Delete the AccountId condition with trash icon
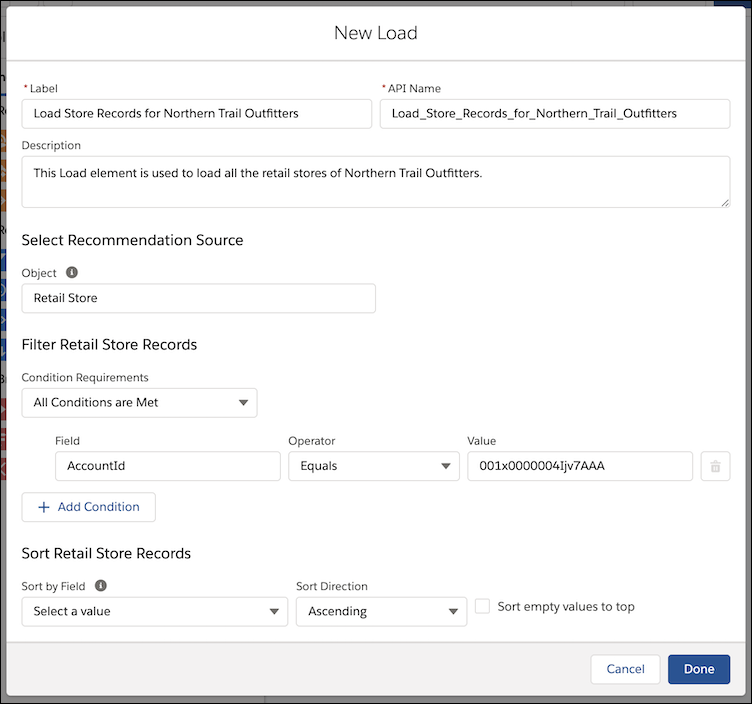Screen dimensions: 752x704 715,466
